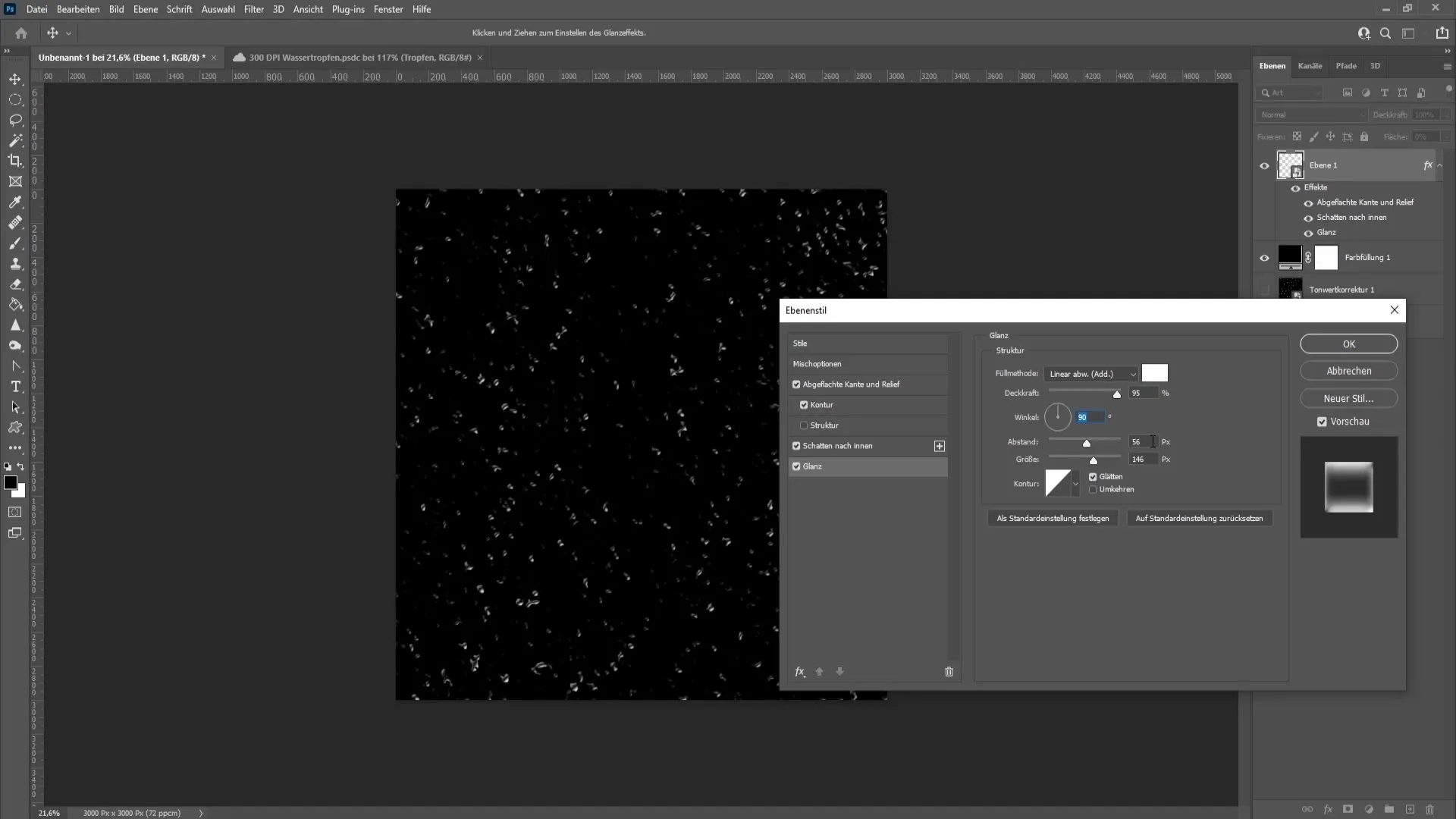
Task: Click the Abbrechen button
Action: coord(1349,372)
